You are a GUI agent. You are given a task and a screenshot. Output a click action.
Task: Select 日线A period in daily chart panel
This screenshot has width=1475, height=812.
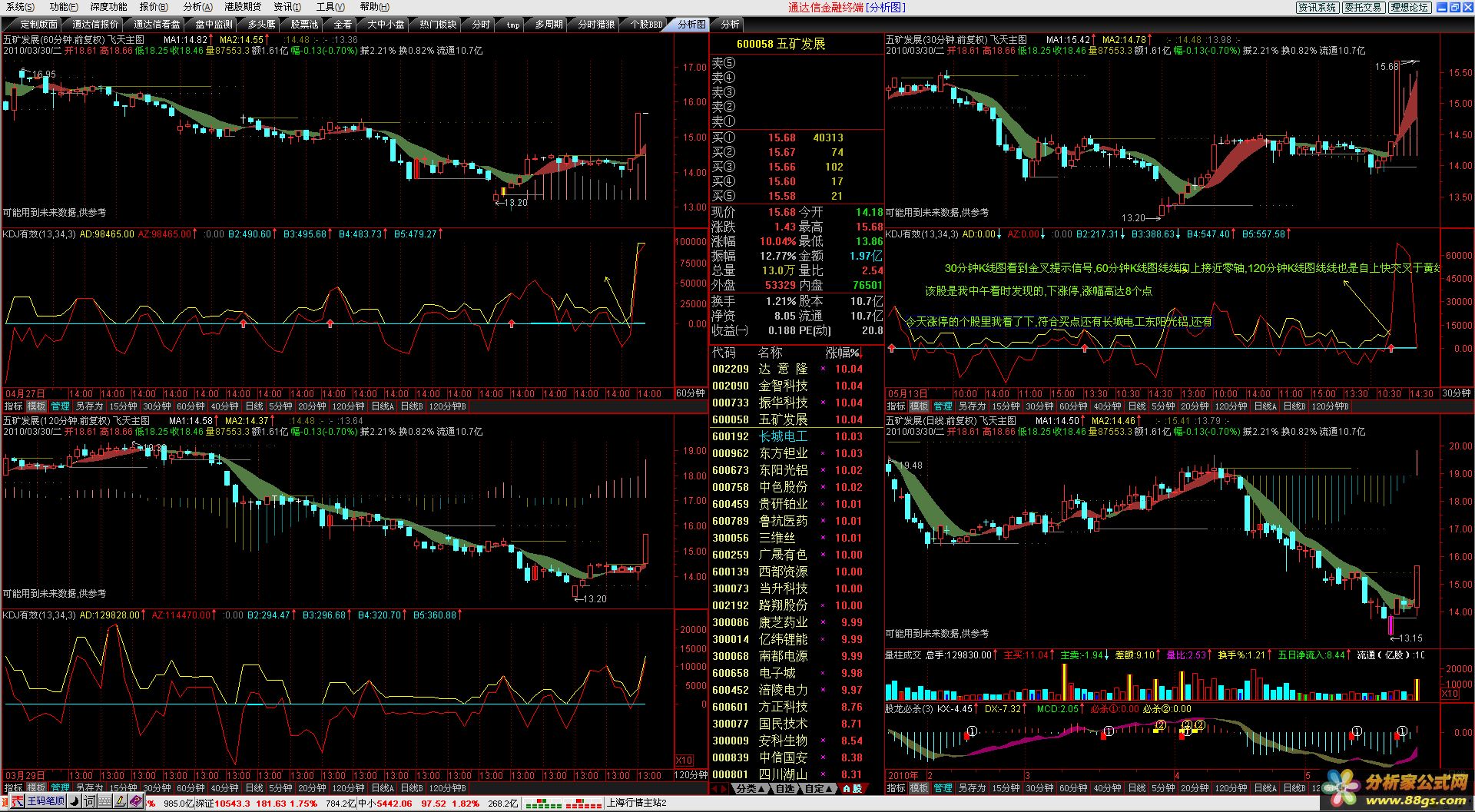(1265, 788)
